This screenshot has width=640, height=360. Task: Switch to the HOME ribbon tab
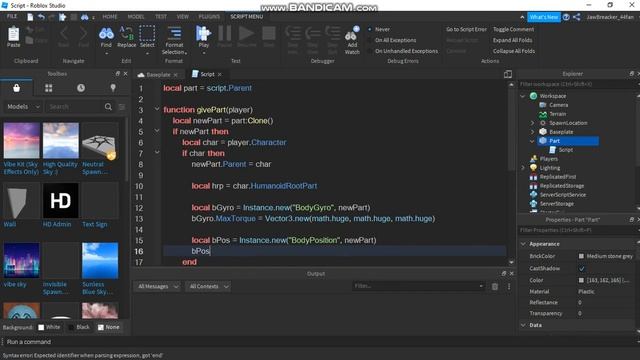(109, 17)
